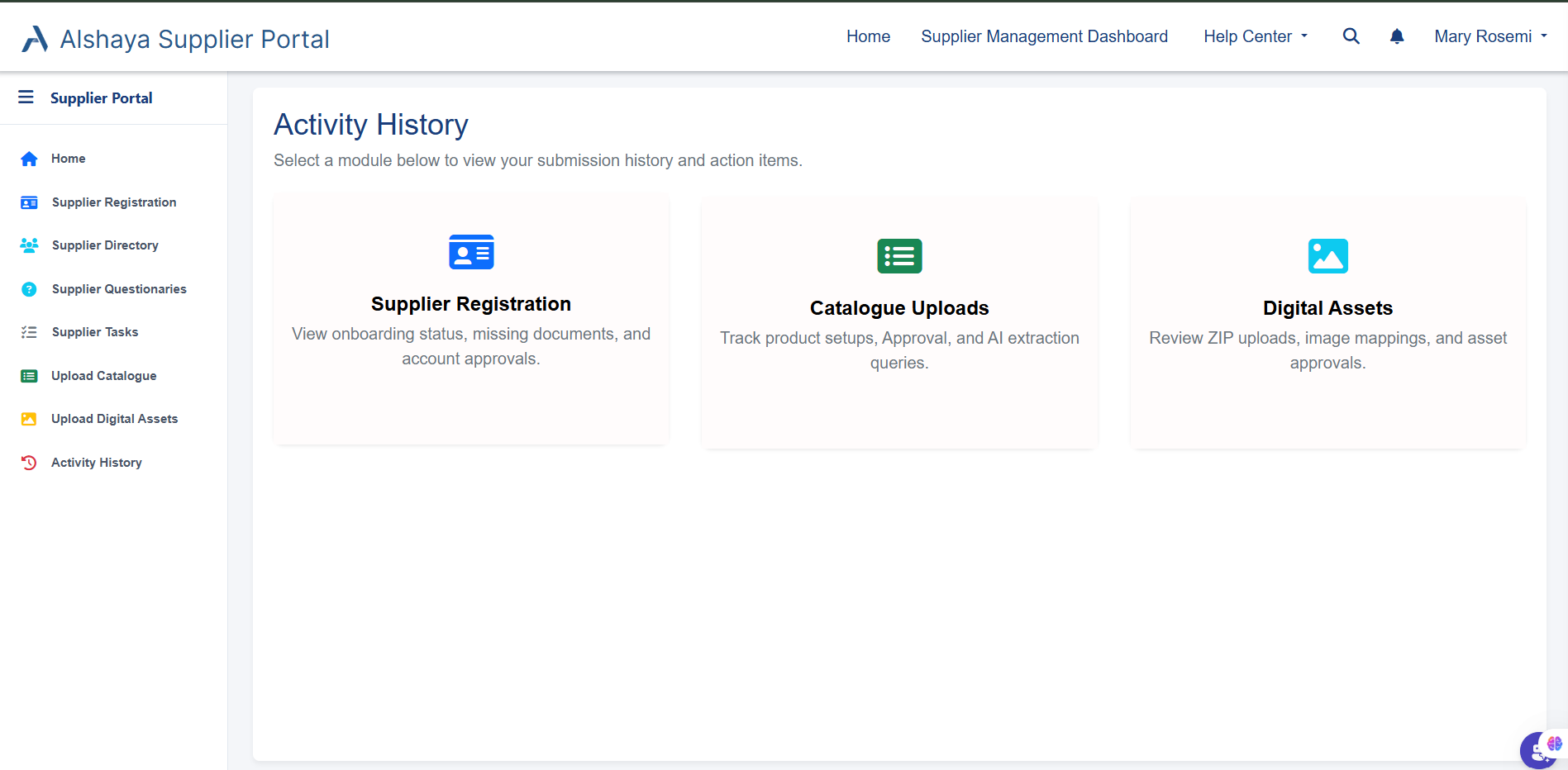Click the Supplier Registration sidebar ID-card icon
Image resolution: width=1568 pixels, height=770 pixels.
pos(29,202)
